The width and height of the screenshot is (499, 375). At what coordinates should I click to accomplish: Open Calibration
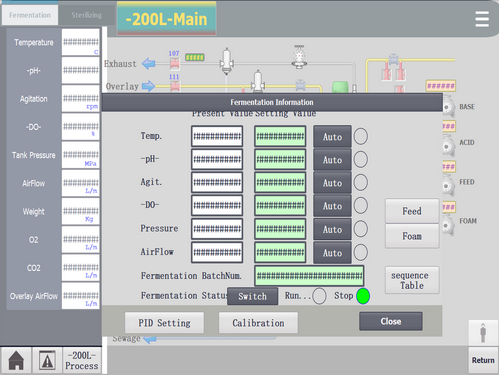click(258, 323)
